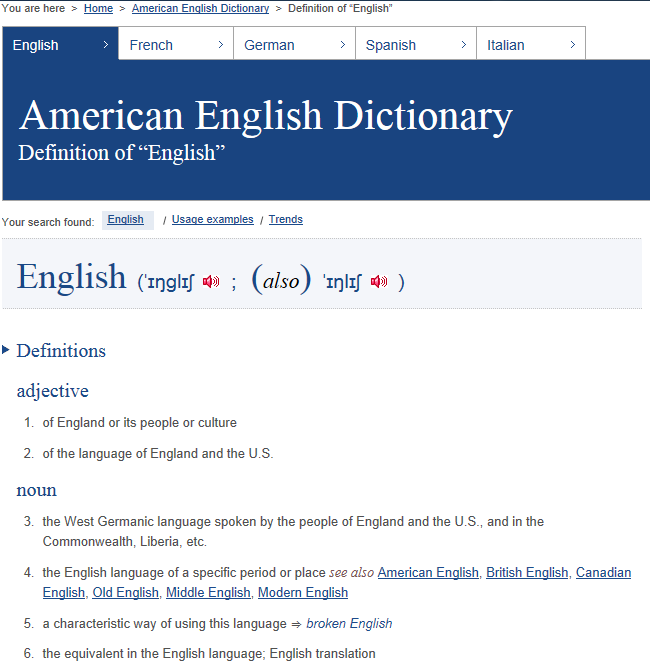The width and height of the screenshot is (650, 672).
Task: Click the chevron arrow on the Spanish tab
Action: tap(464, 45)
